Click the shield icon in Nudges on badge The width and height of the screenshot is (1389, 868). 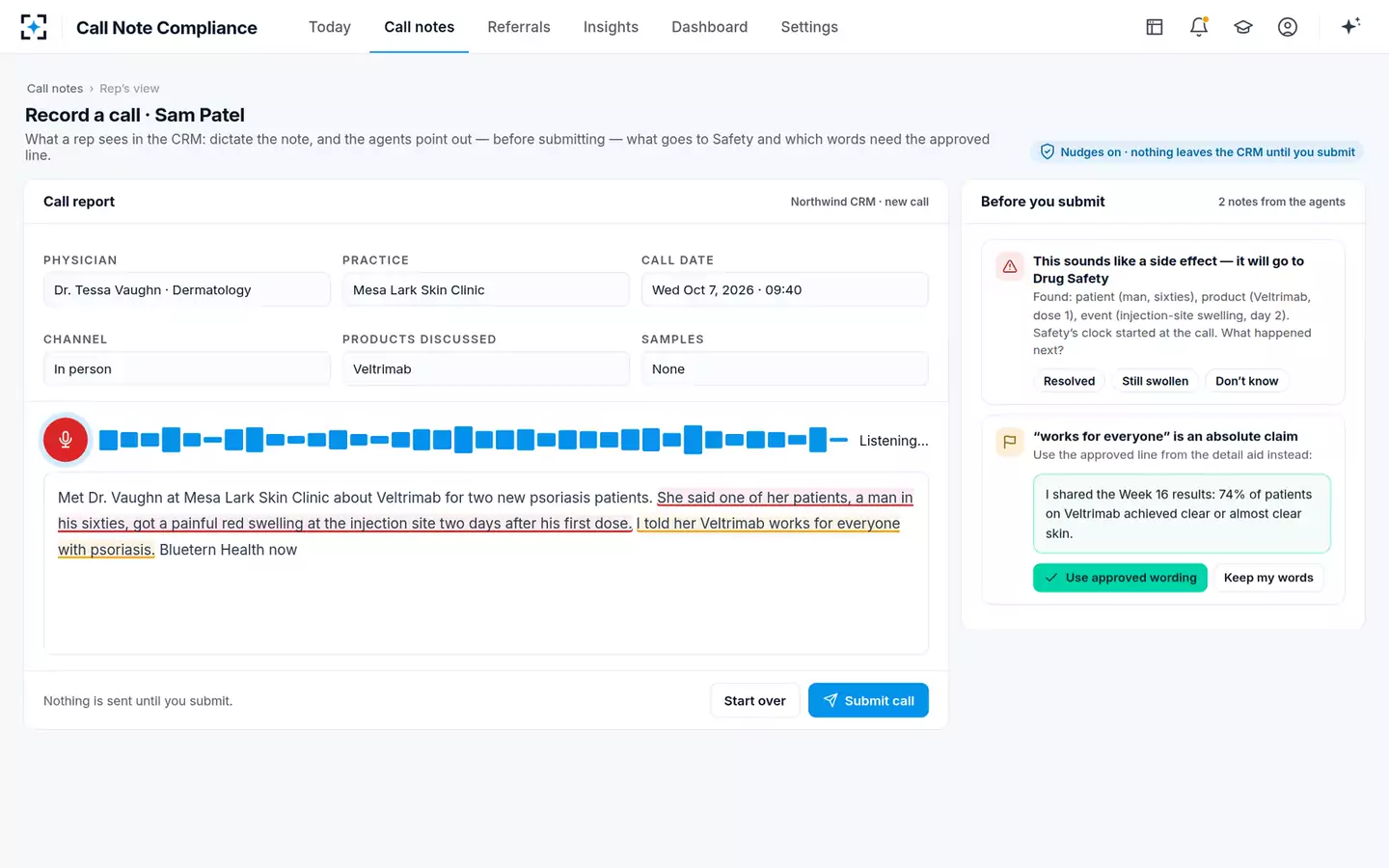click(1048, 151)
